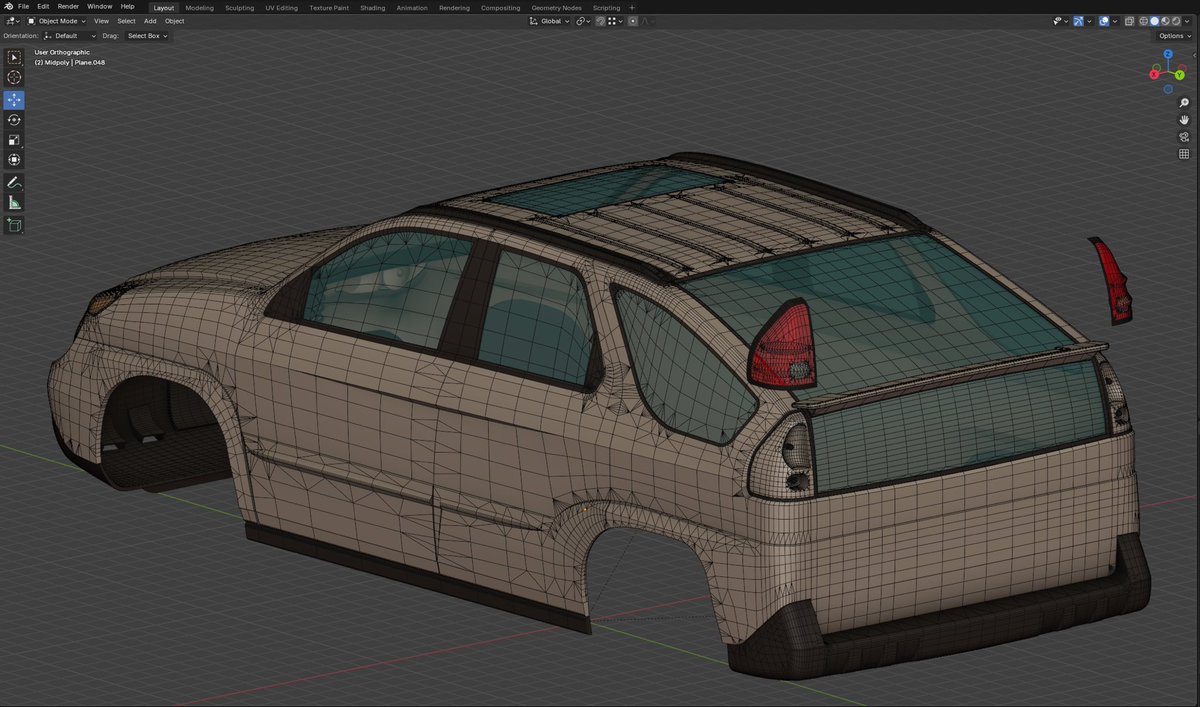The height and width of the screenshot is (707, 1200).
Task: Open the Render menu
Action: 68,7
